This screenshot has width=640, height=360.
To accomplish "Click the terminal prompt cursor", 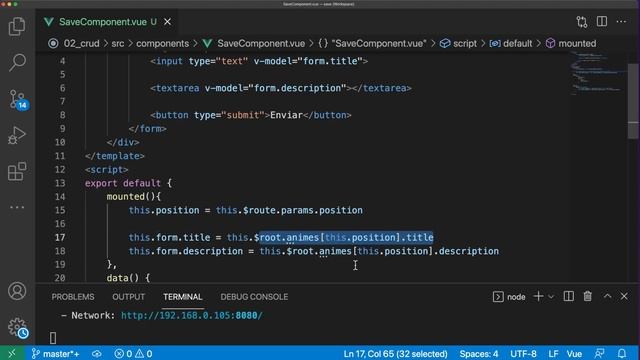I will pyautogui.click(x=53, y=338).
